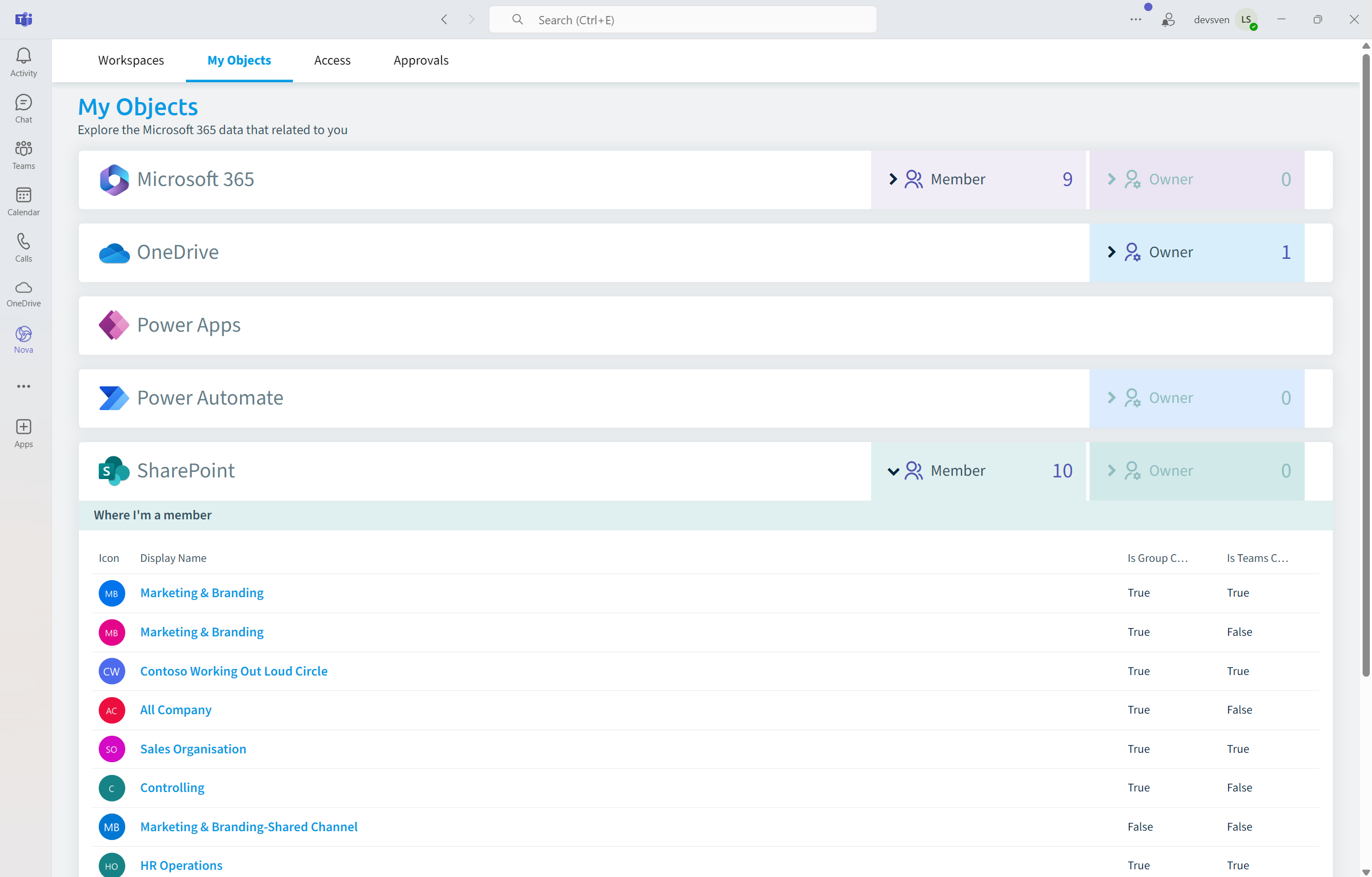1372x877 pixels.
Task: Click the devsven username text
Action: tap(1211, 19)
